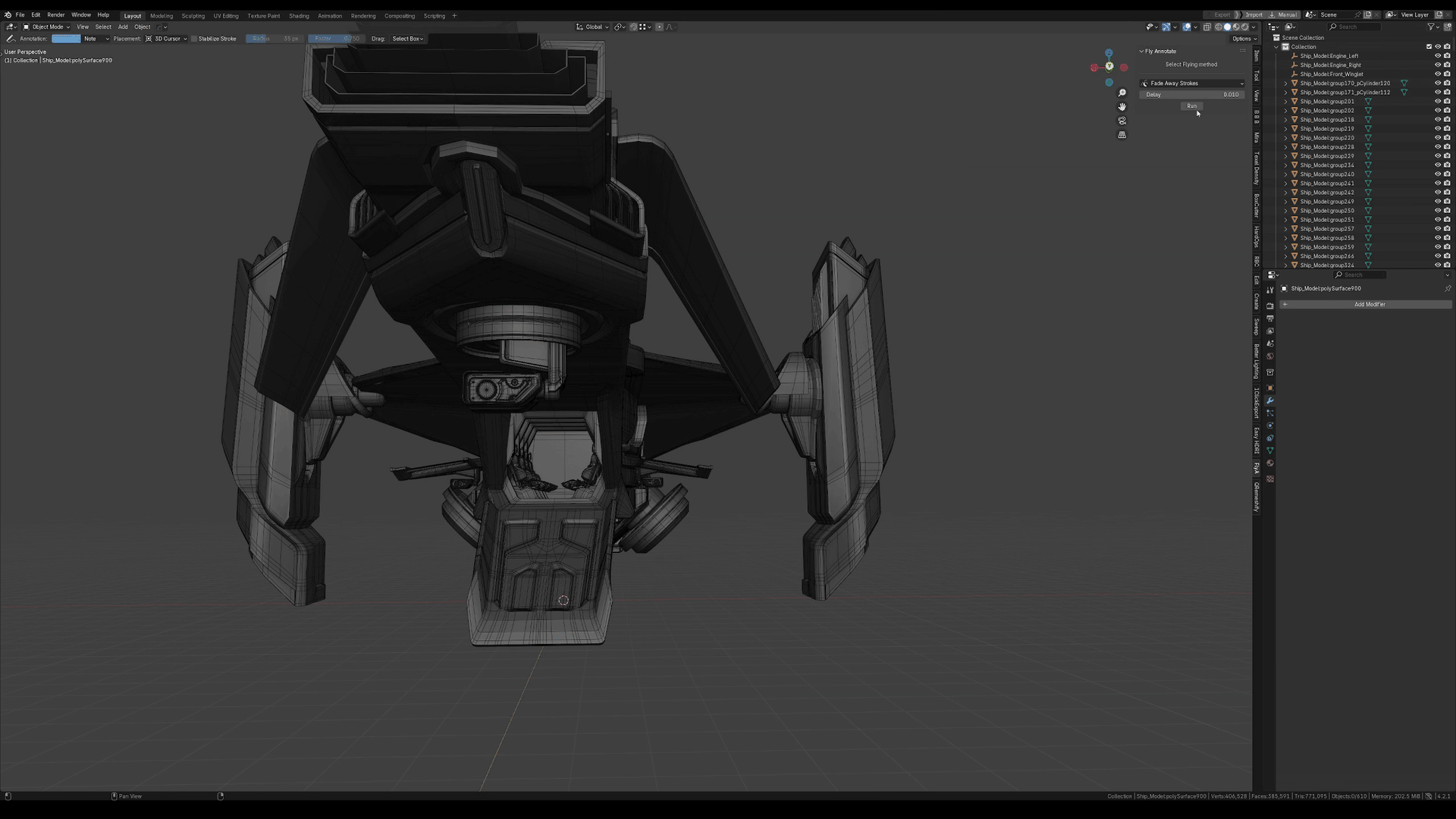Enable the Stabilize Stroke checkbox
Image resolution: width=1456 pixels, height=819 pixels.
pos(194,39)
